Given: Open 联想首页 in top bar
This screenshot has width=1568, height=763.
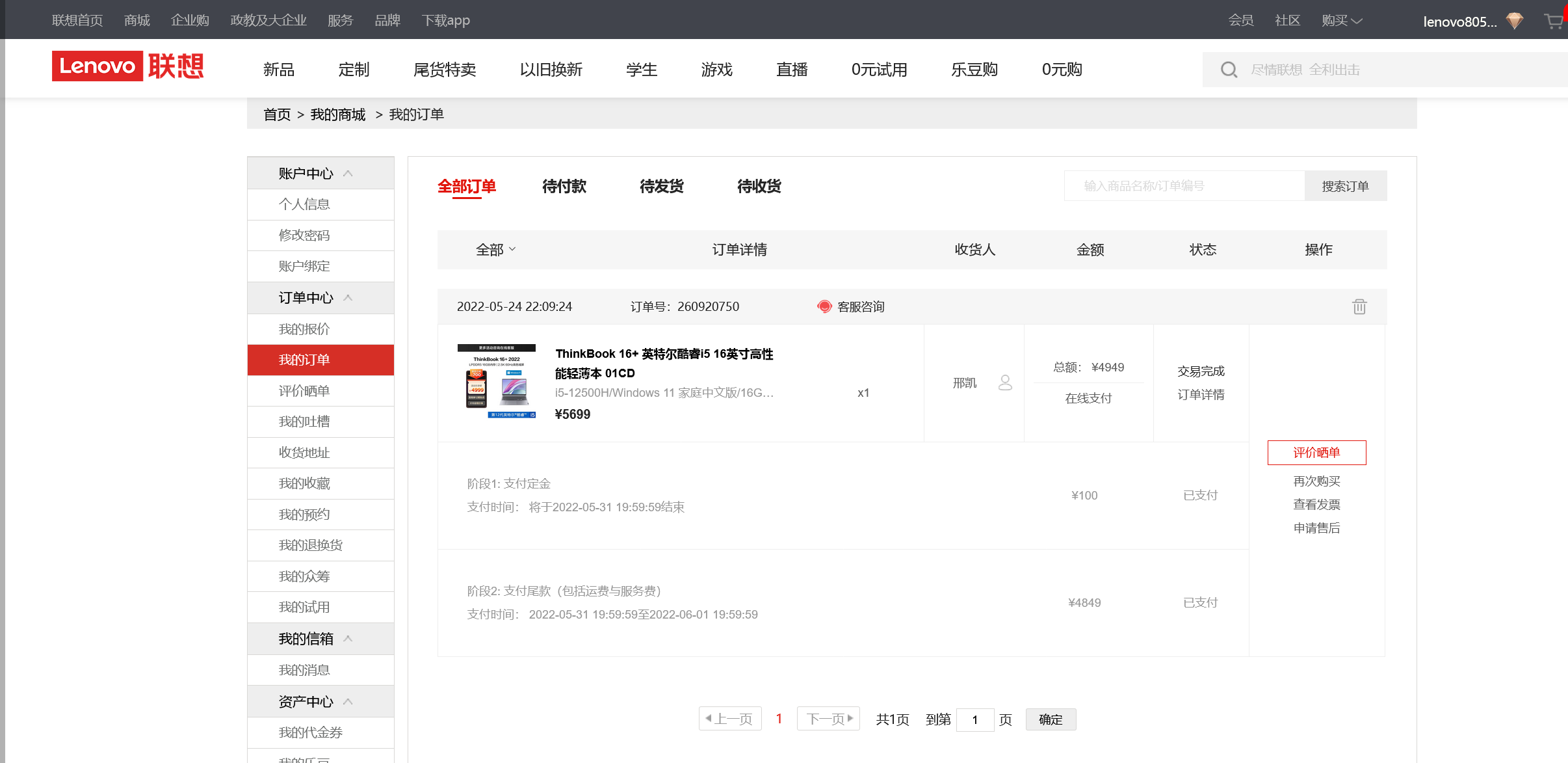Looking at the screenshot, I should [77, 20].
